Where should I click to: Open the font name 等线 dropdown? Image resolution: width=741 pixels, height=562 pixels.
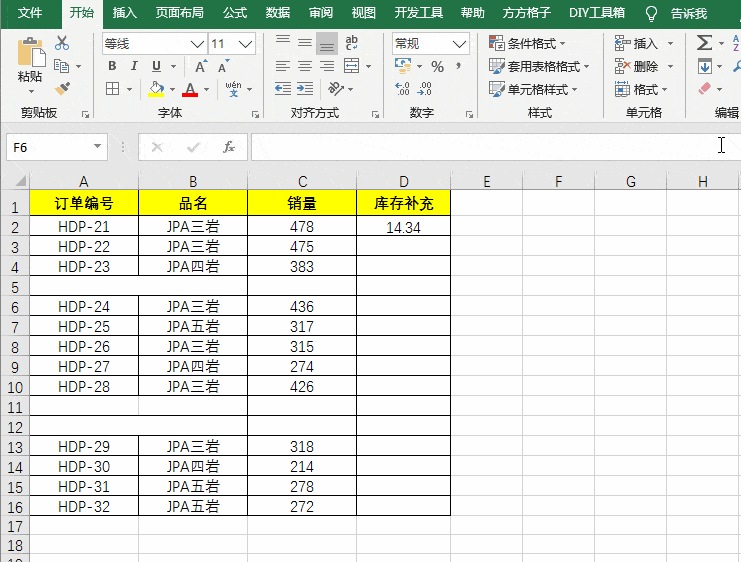click(198, 44)
